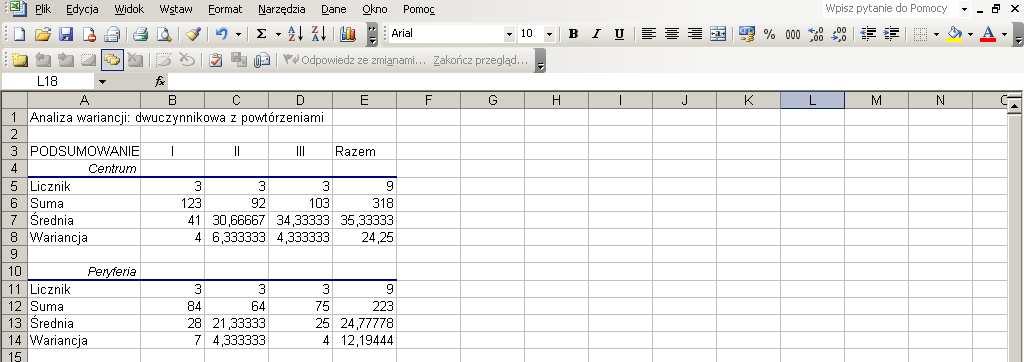Increase the cell indent
1024x362 pixels.
coord(891,34)
